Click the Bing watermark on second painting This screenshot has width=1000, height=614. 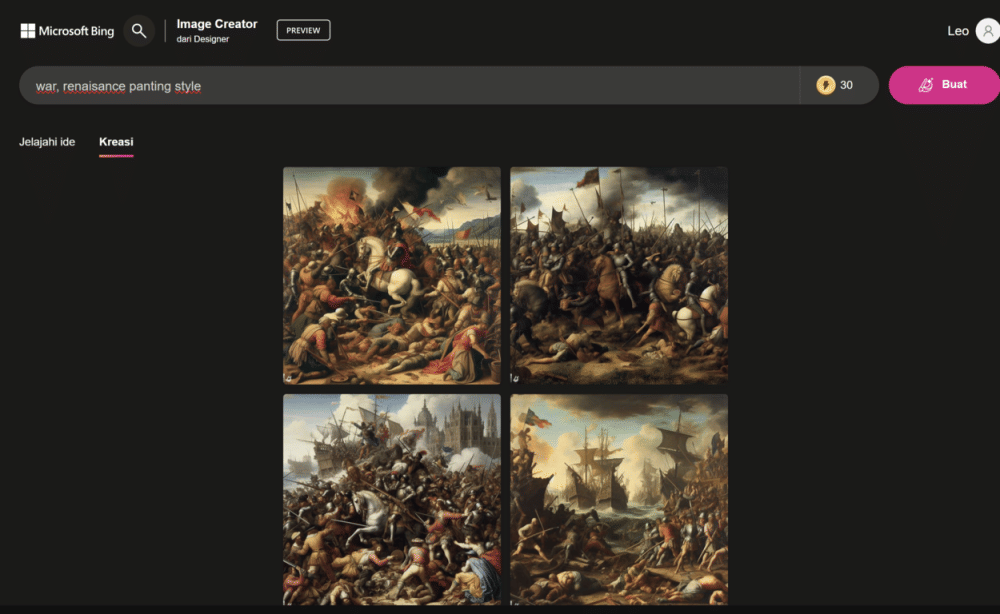516,378
